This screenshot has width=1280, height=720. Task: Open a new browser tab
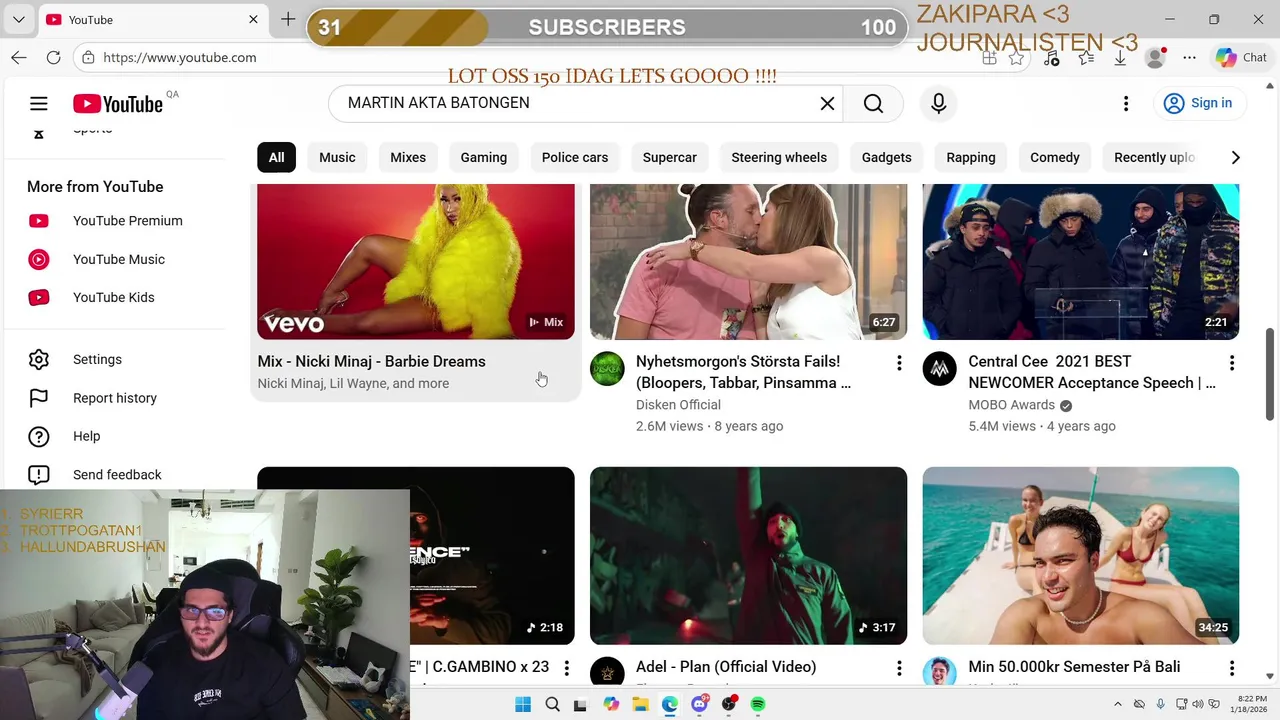tap(288, 19)
